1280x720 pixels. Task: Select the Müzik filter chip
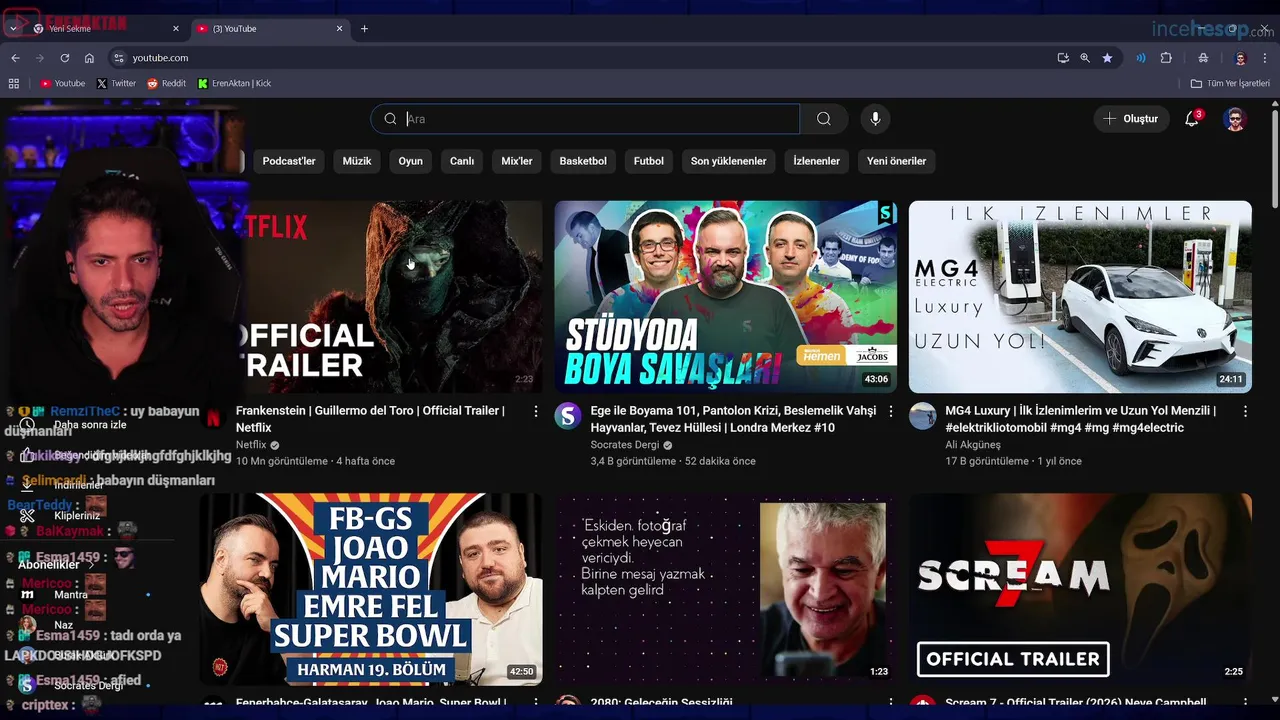(357, 161)
